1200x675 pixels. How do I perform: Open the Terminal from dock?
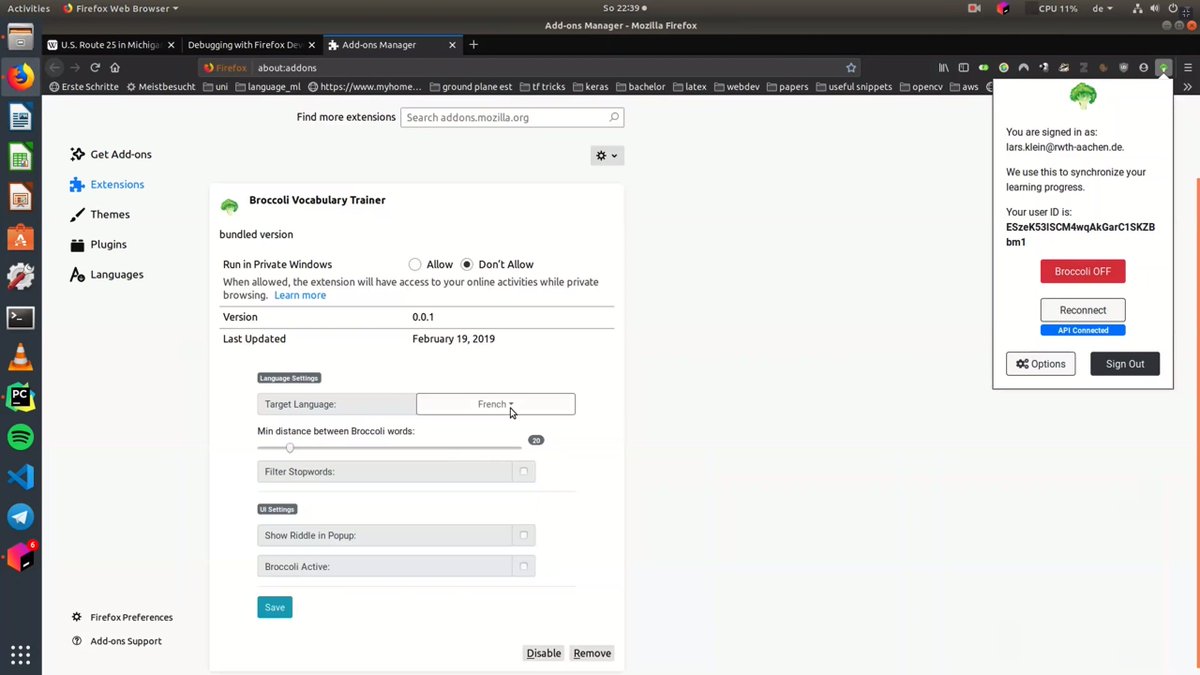click(20, 318)
